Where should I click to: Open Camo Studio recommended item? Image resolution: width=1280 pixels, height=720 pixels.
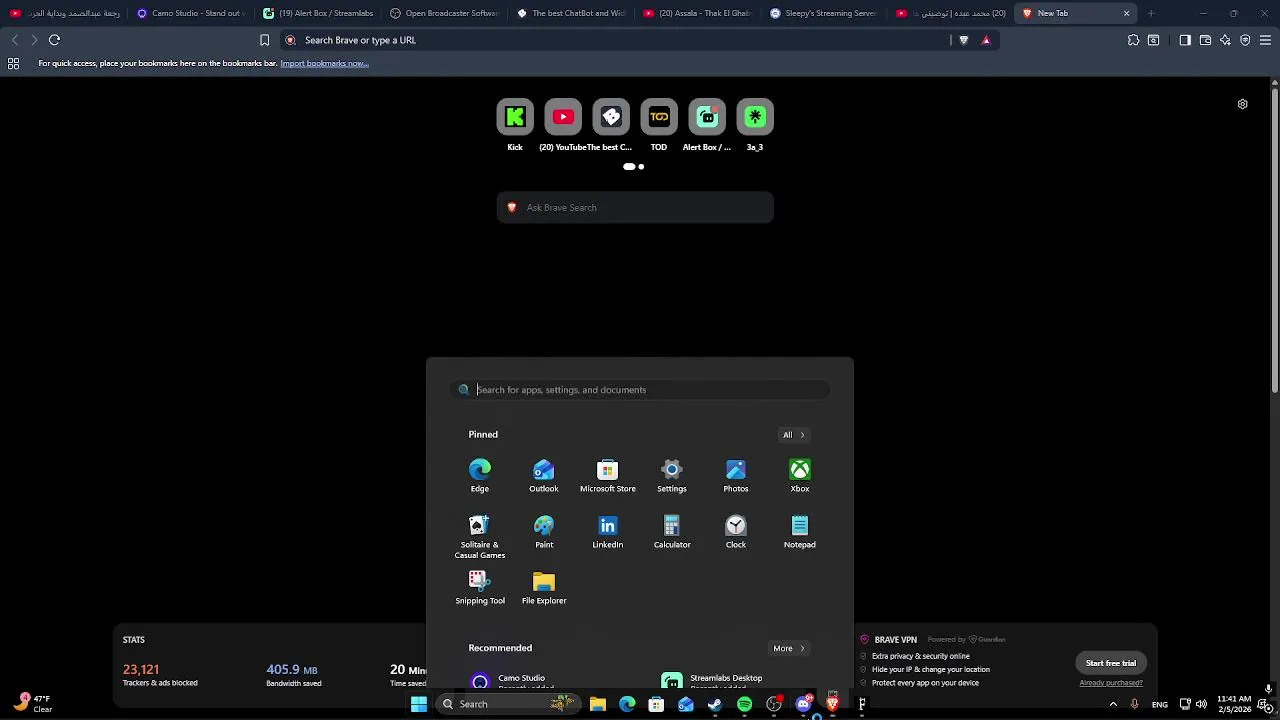[510, 681]
